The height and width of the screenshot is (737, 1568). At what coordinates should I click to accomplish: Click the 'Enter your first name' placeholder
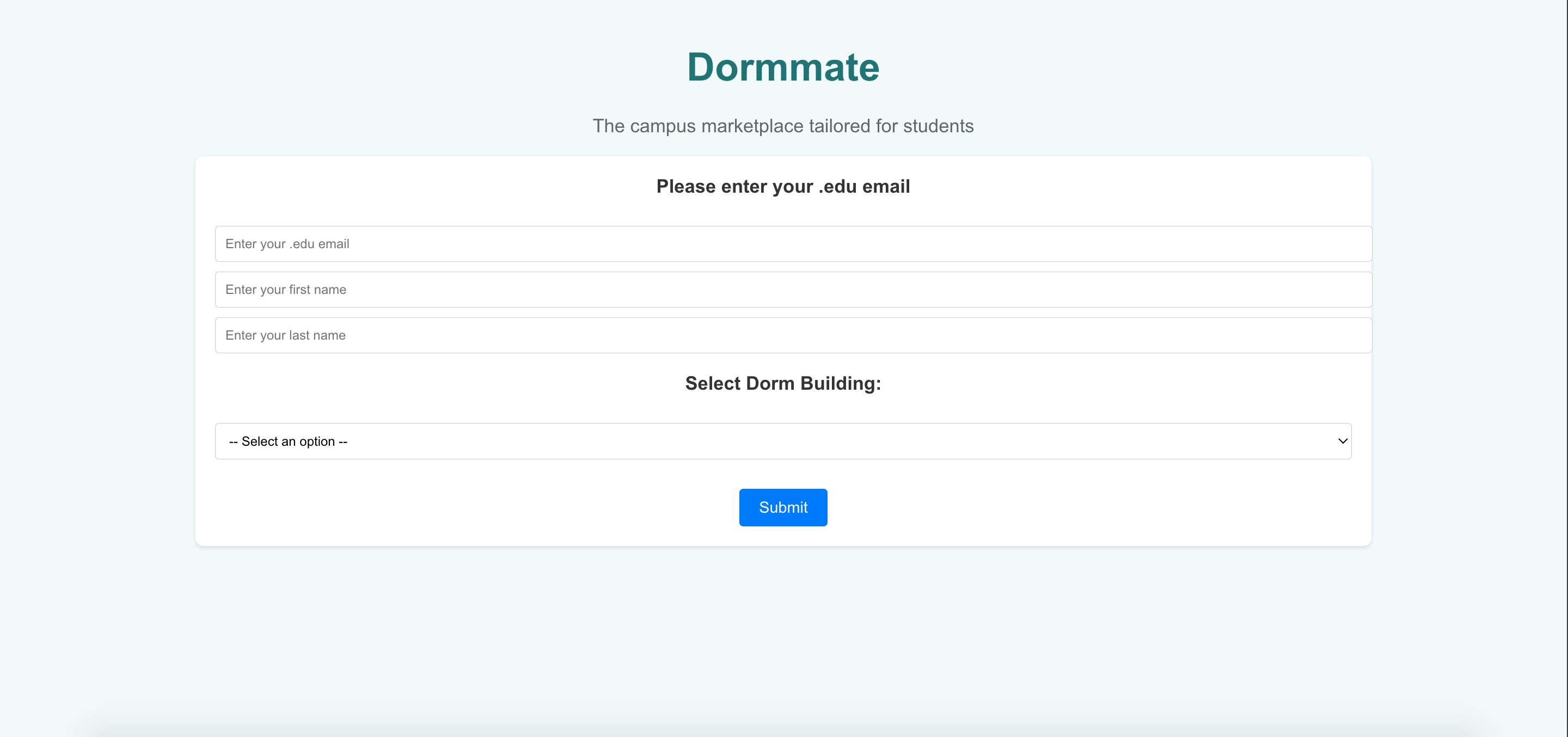(x=285, y=290)
